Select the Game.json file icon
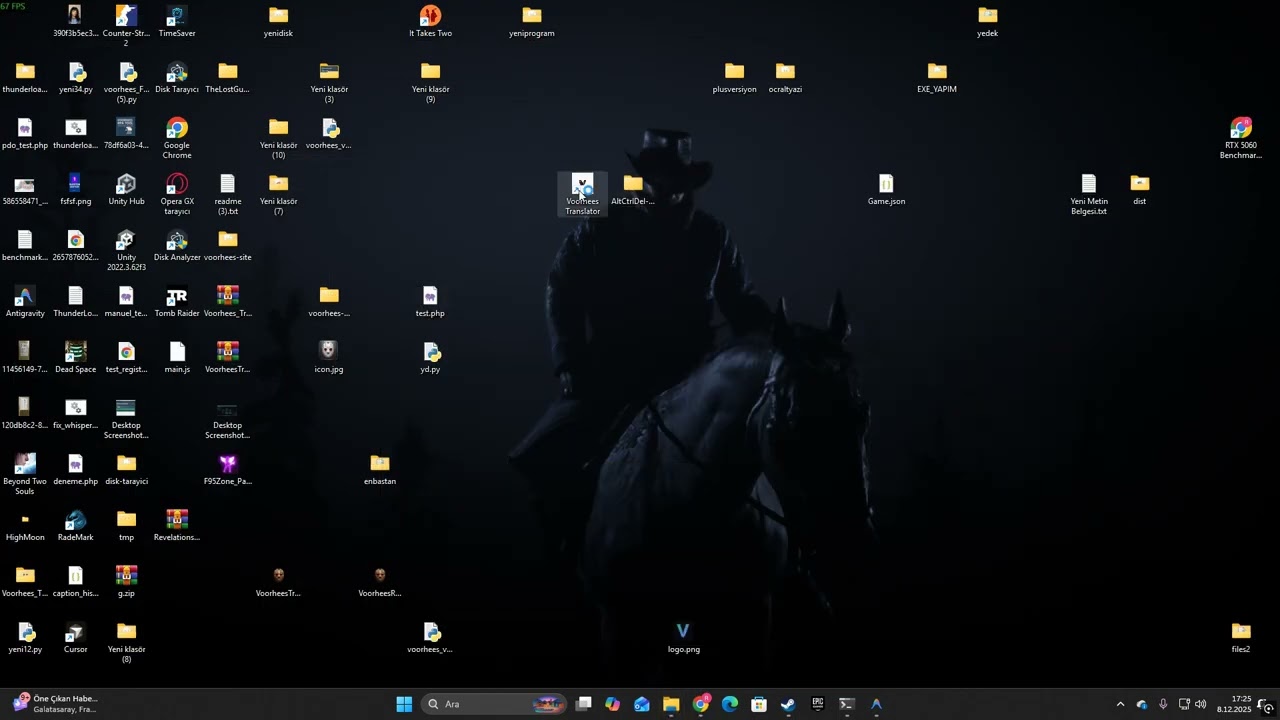This screenshot has height=720, width=1280. click(x=886, y=190)
